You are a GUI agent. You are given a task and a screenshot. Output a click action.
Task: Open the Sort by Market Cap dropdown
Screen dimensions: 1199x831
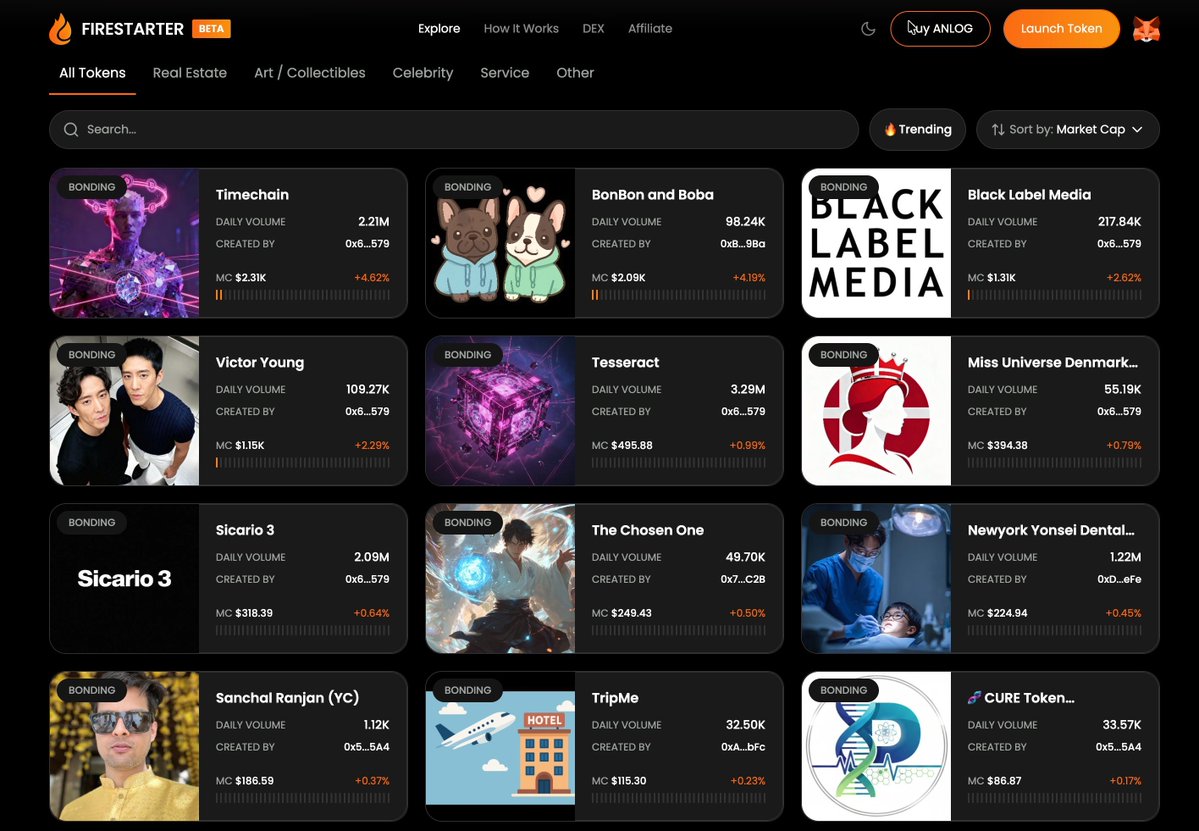[x=1067, y=129]
